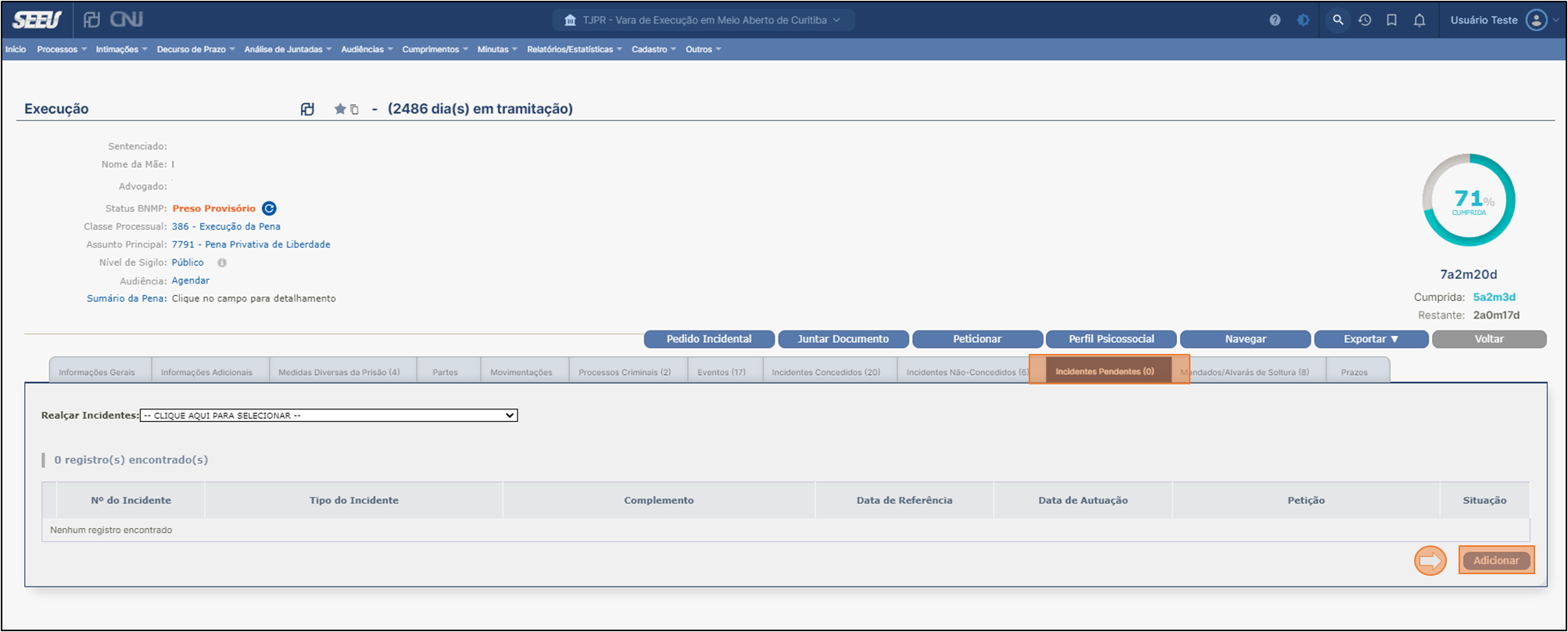Expand the user account chevron
This screenshot has width=1568, height=632.
pyautogui.click(x=1555, y=20)
